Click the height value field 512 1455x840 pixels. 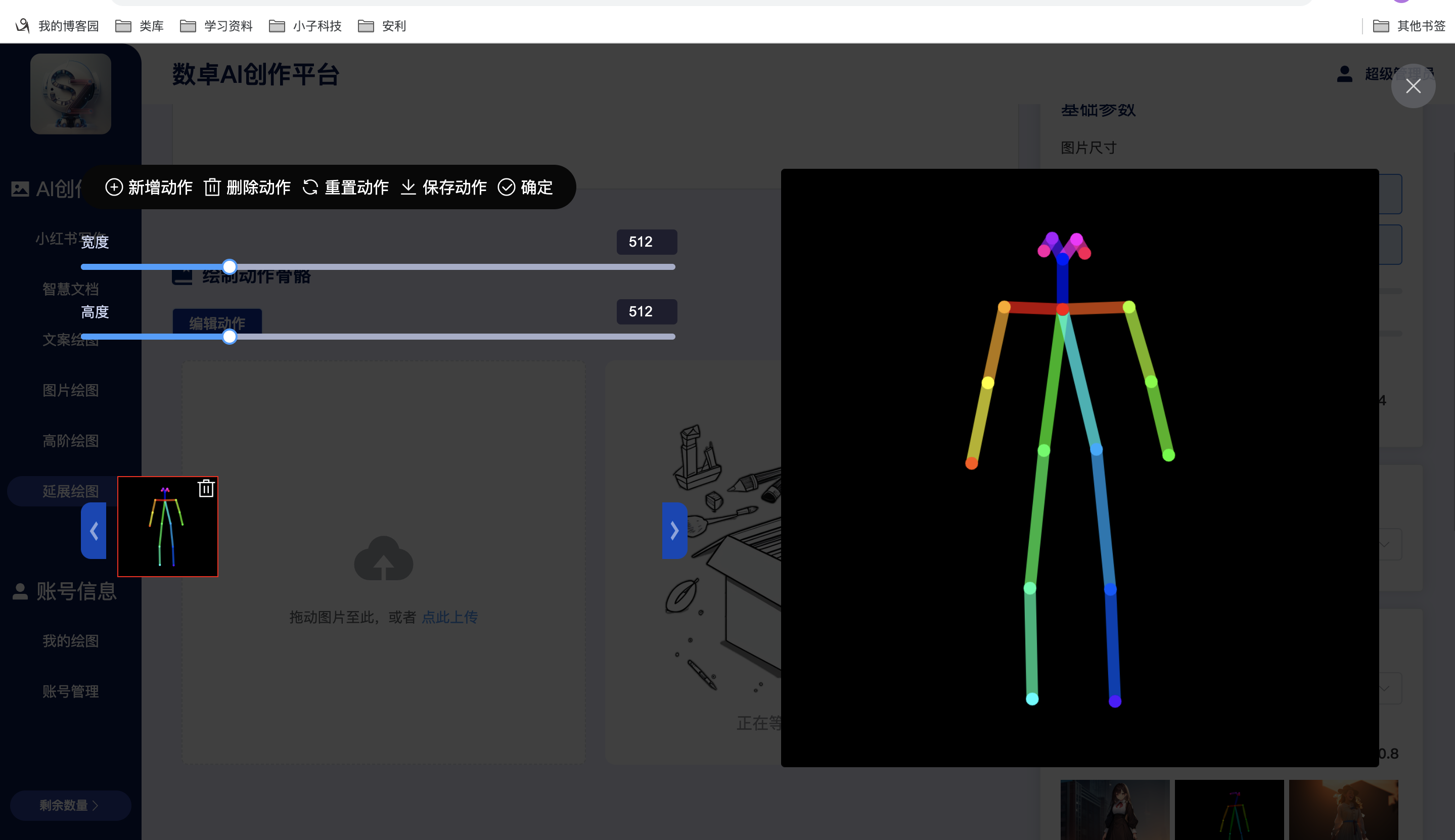(x=647, y=311)
